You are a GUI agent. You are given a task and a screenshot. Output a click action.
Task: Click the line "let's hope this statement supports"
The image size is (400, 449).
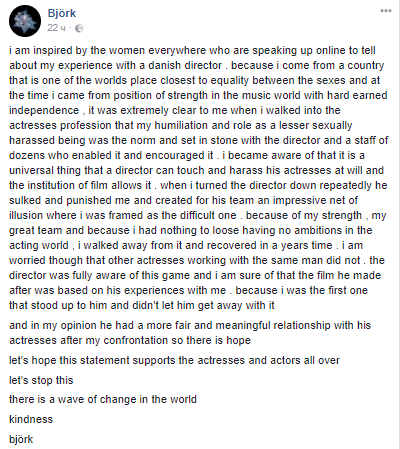[174, 360]
